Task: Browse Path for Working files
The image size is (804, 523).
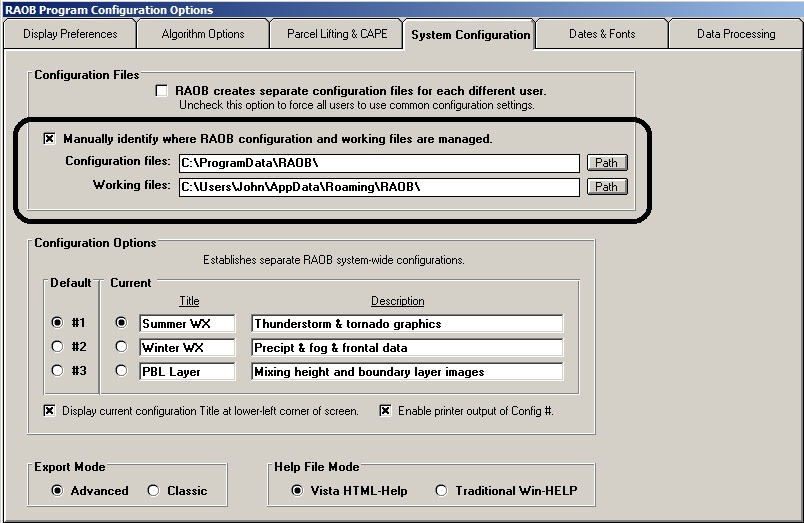Action: (607, 187)
